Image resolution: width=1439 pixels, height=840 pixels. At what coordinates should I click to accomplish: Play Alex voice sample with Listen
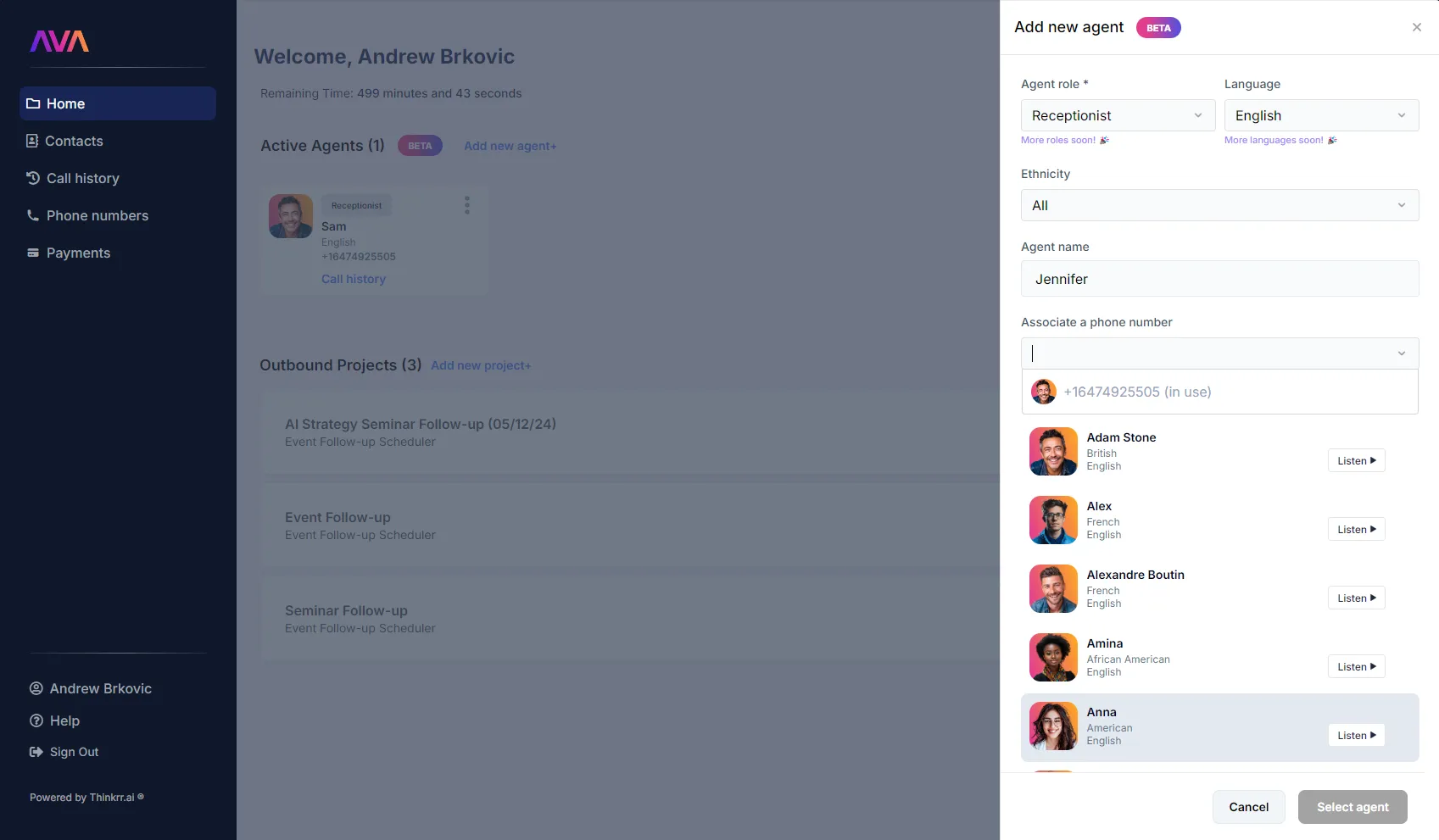coord(1356,529)
